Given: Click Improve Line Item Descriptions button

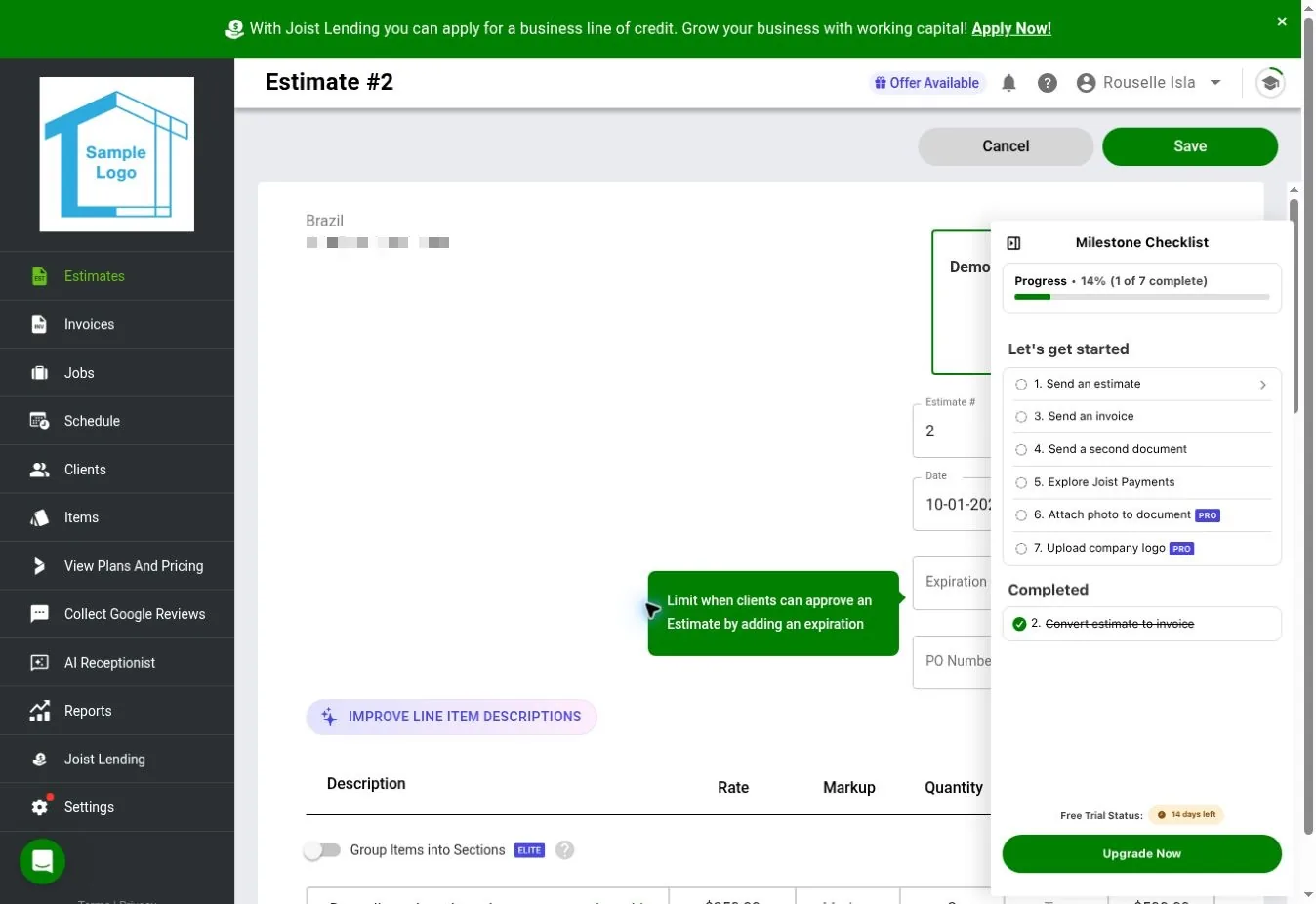Looking at the screenshot, I should pos(451,717).
